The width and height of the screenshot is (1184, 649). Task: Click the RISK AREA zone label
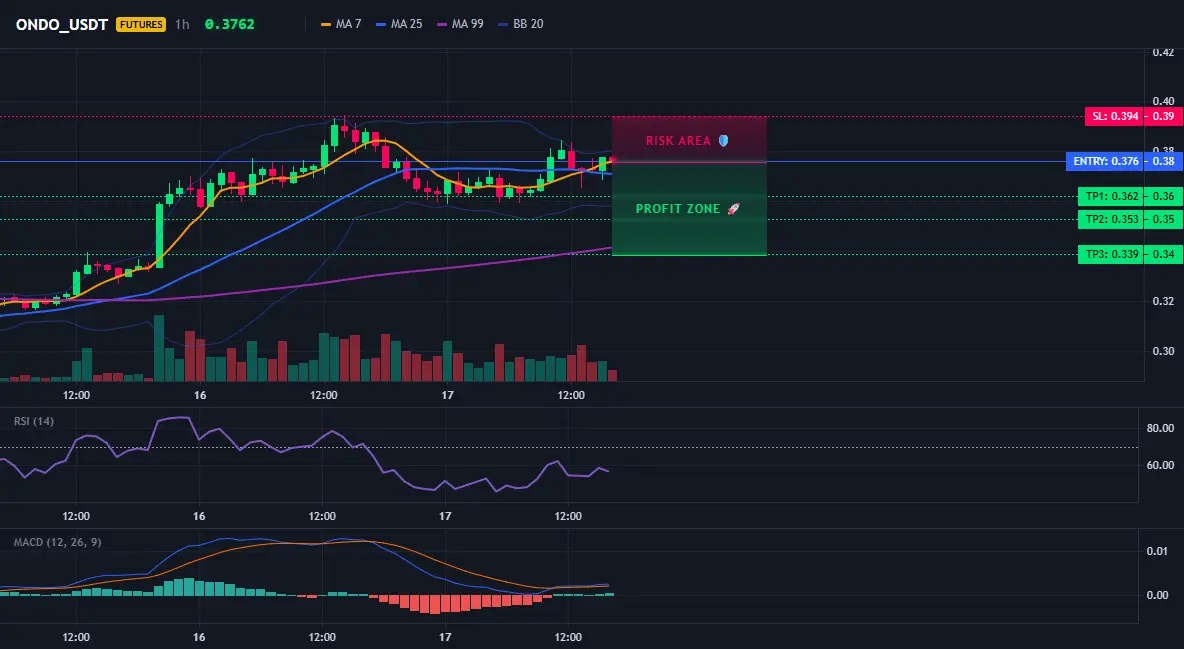[678, 141]
